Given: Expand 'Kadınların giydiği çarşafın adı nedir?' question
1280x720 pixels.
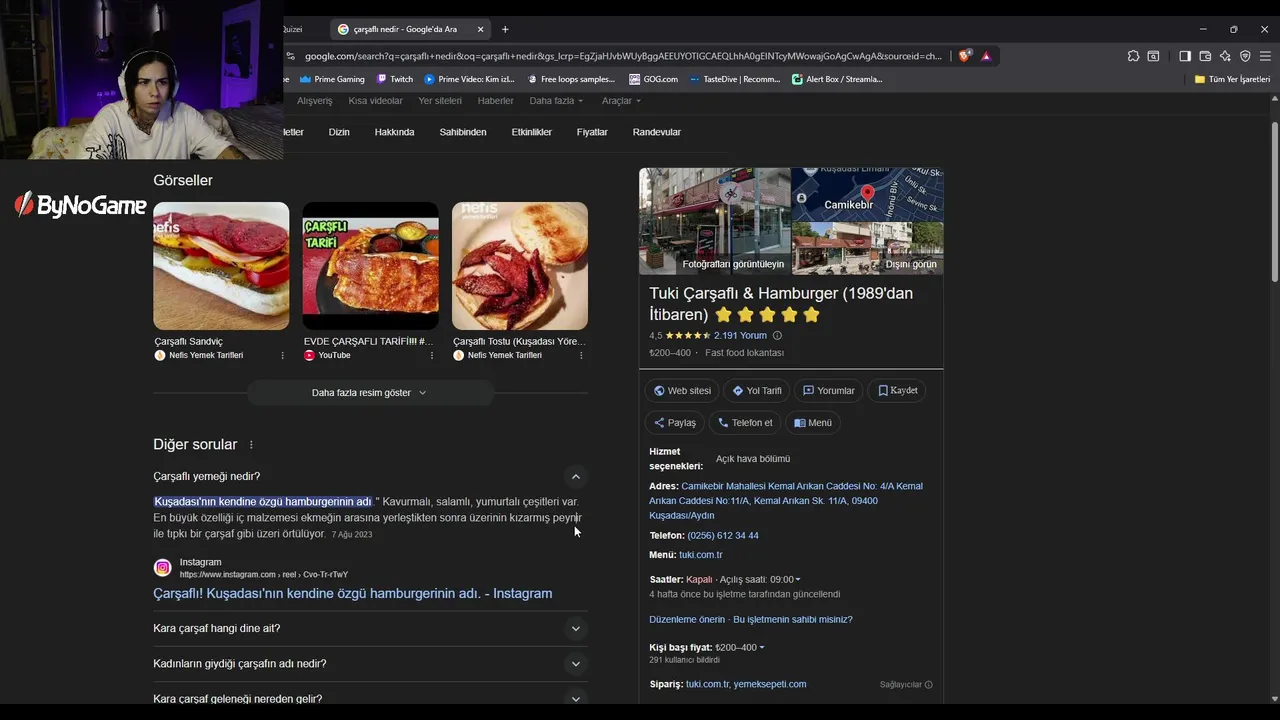Looking at the screenshot, I should [x=575, y=664].
